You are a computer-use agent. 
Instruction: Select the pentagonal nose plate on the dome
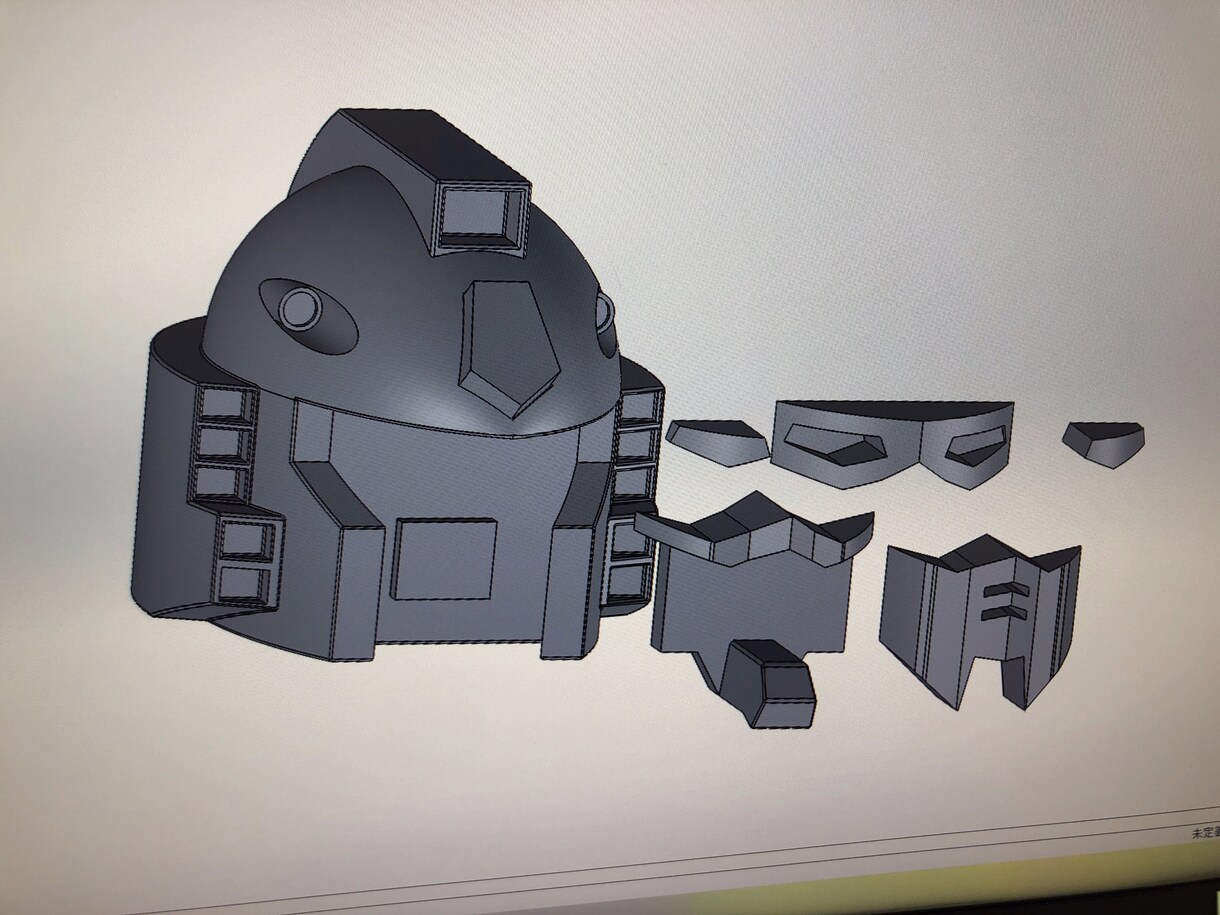click(x=511, y=347)
